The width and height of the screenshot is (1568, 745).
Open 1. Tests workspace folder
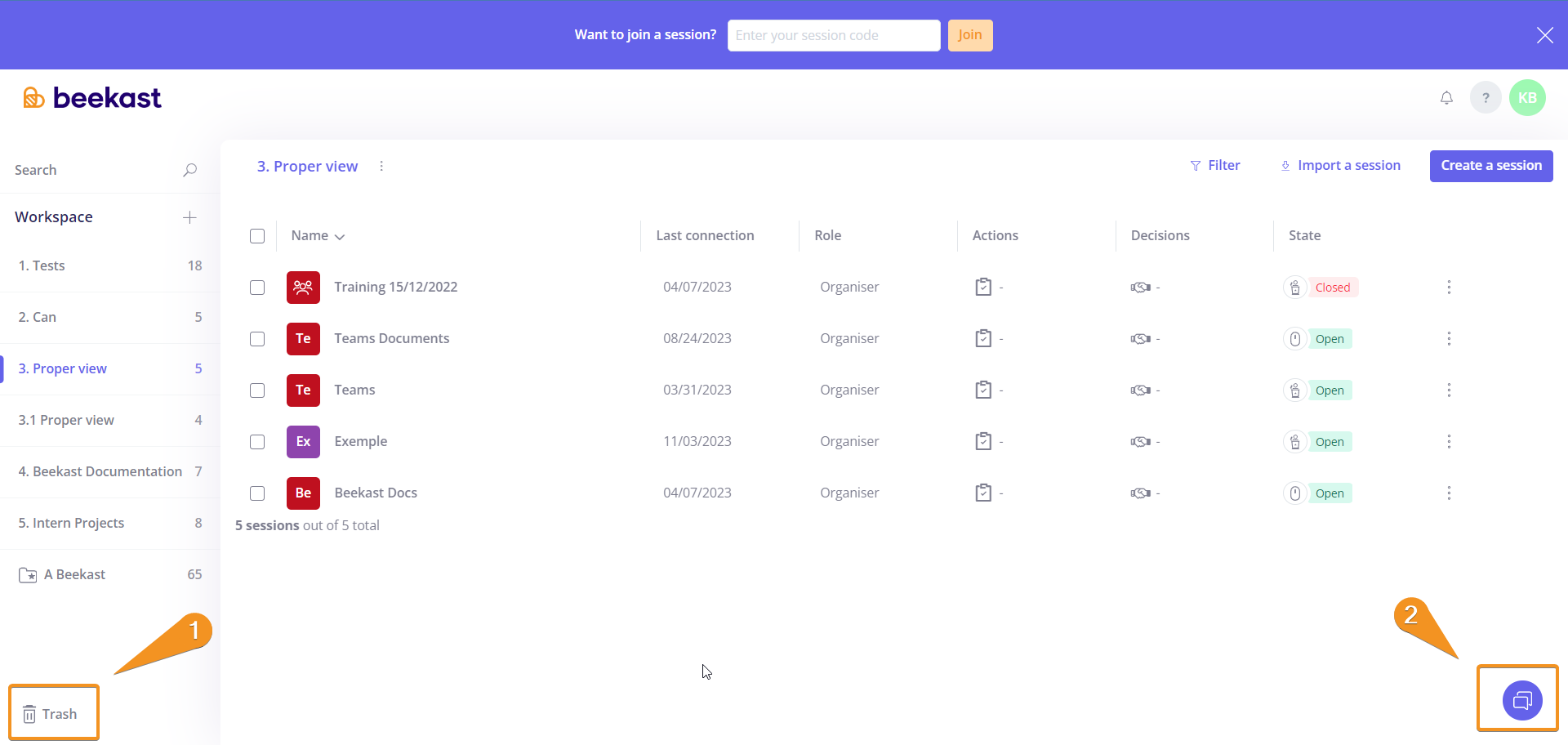coord(110,265)
